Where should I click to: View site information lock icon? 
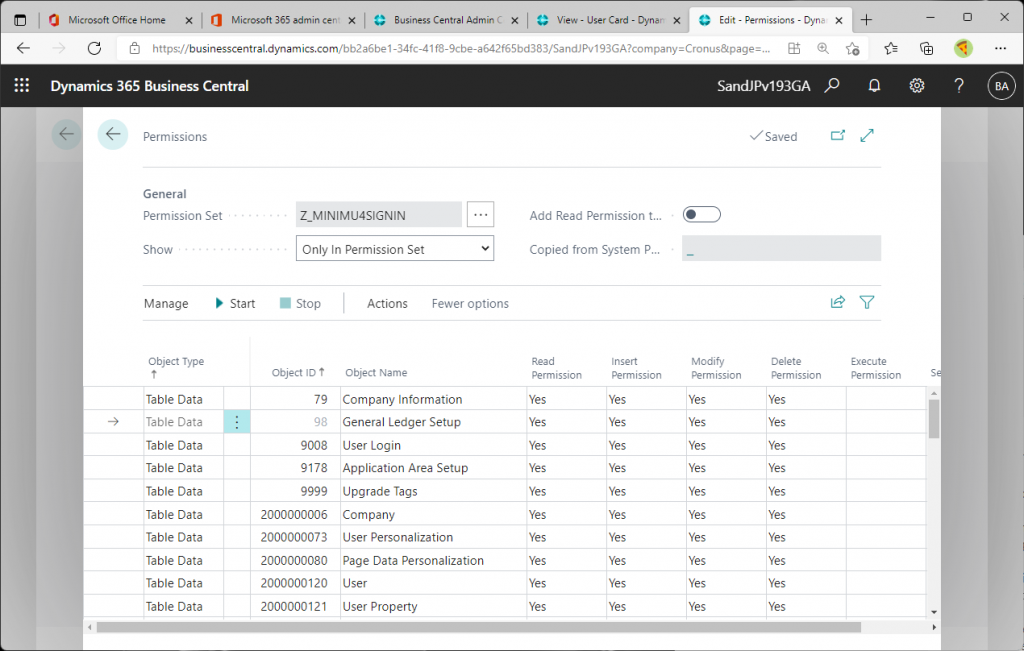[135, 48]
